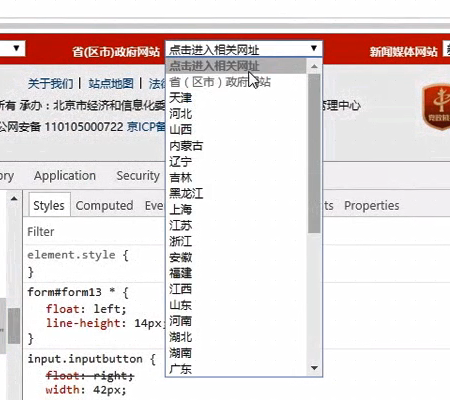Open the 站点地图 link
Image resolution: width=450 pixels, height=400 pixels.
point(111,83)
